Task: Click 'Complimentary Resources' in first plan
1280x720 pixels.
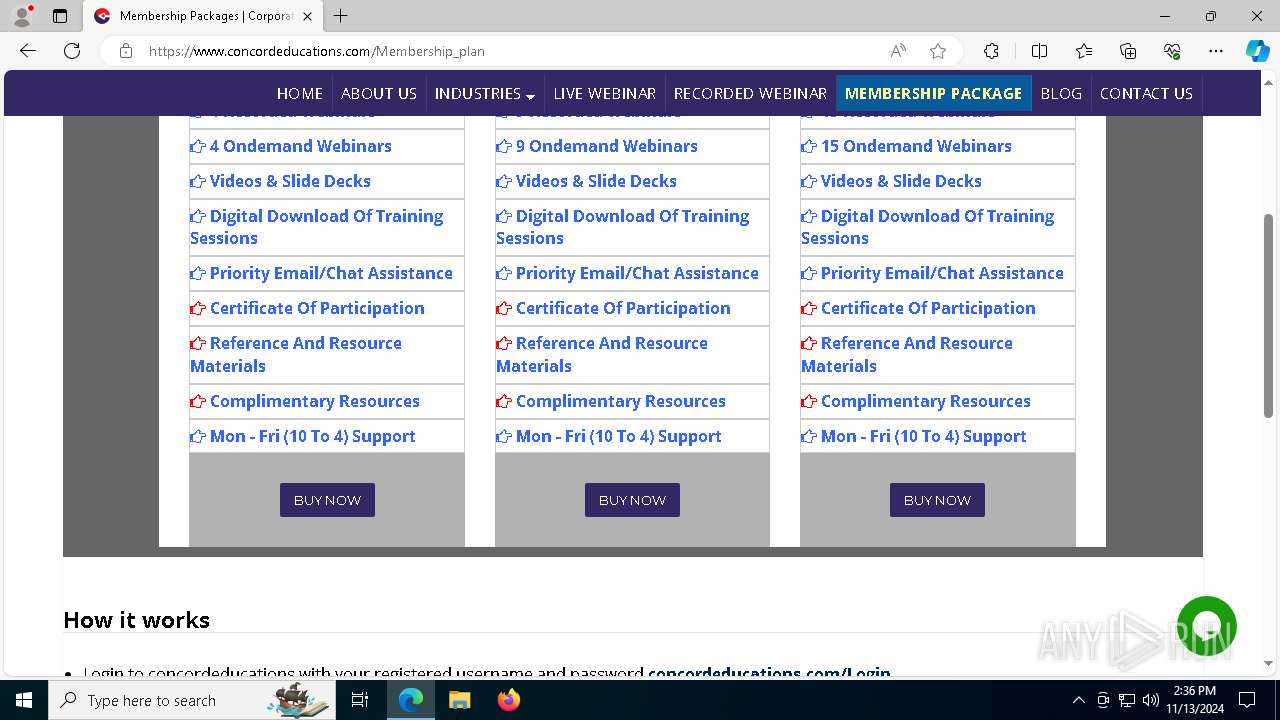Action: (314, 401)
